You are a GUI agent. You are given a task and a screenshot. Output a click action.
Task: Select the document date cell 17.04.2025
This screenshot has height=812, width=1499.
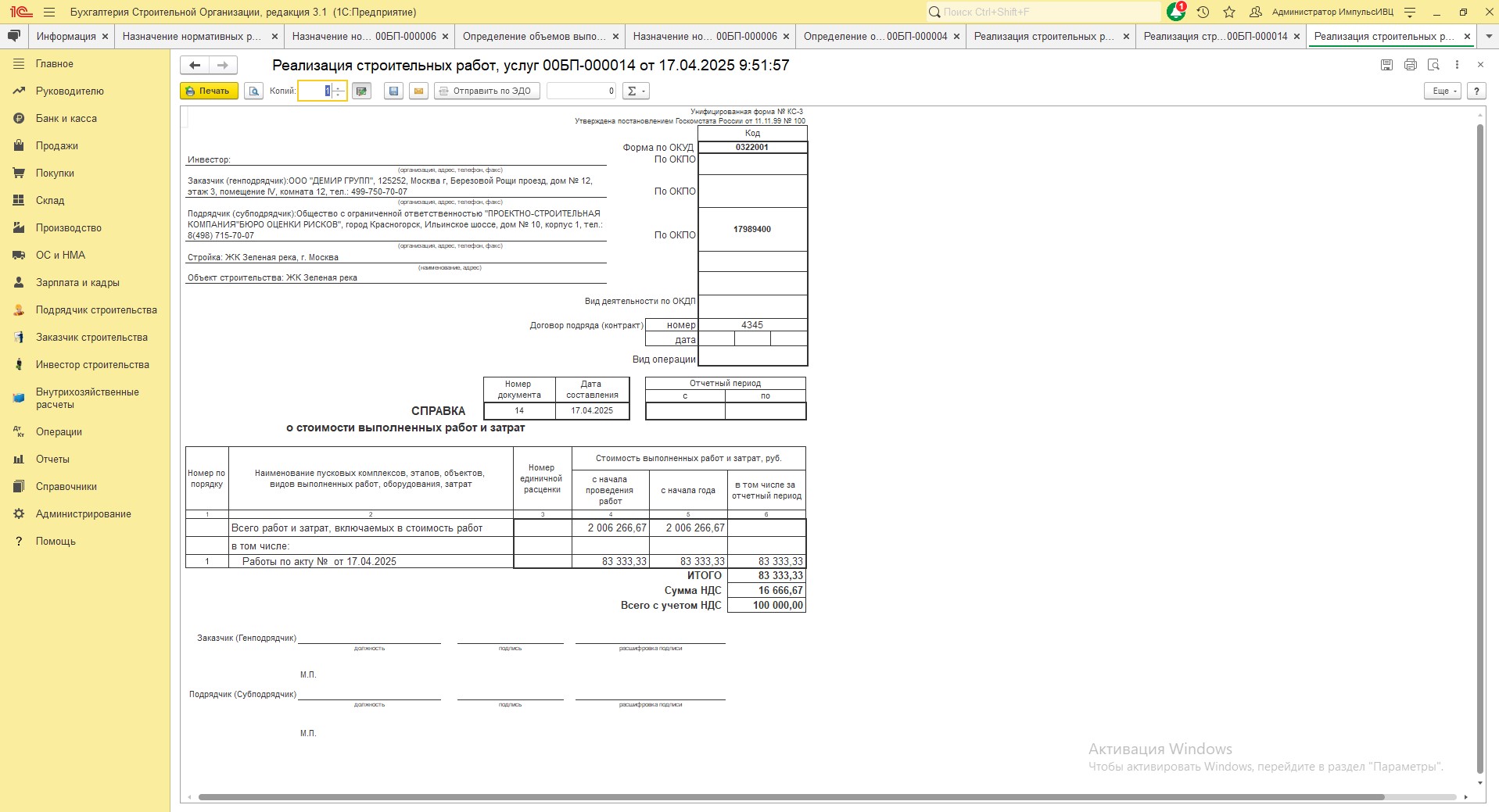coord(592,410)
